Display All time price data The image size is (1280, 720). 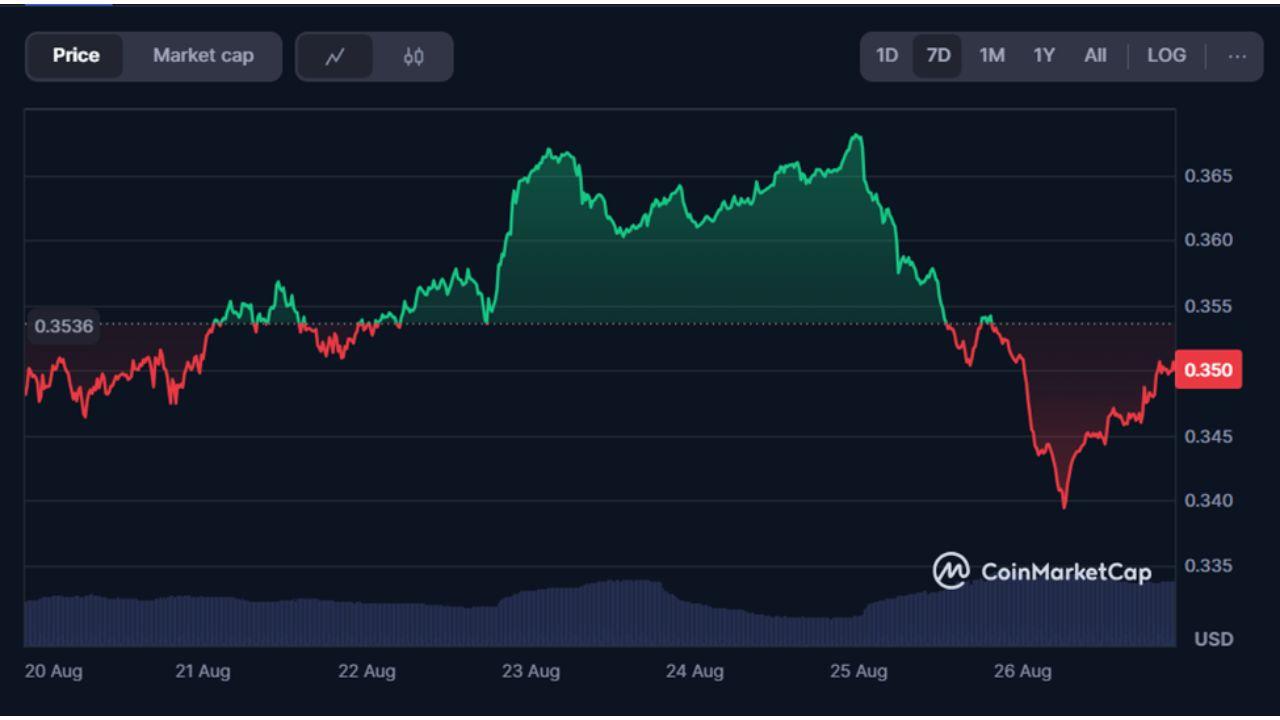1095,56
